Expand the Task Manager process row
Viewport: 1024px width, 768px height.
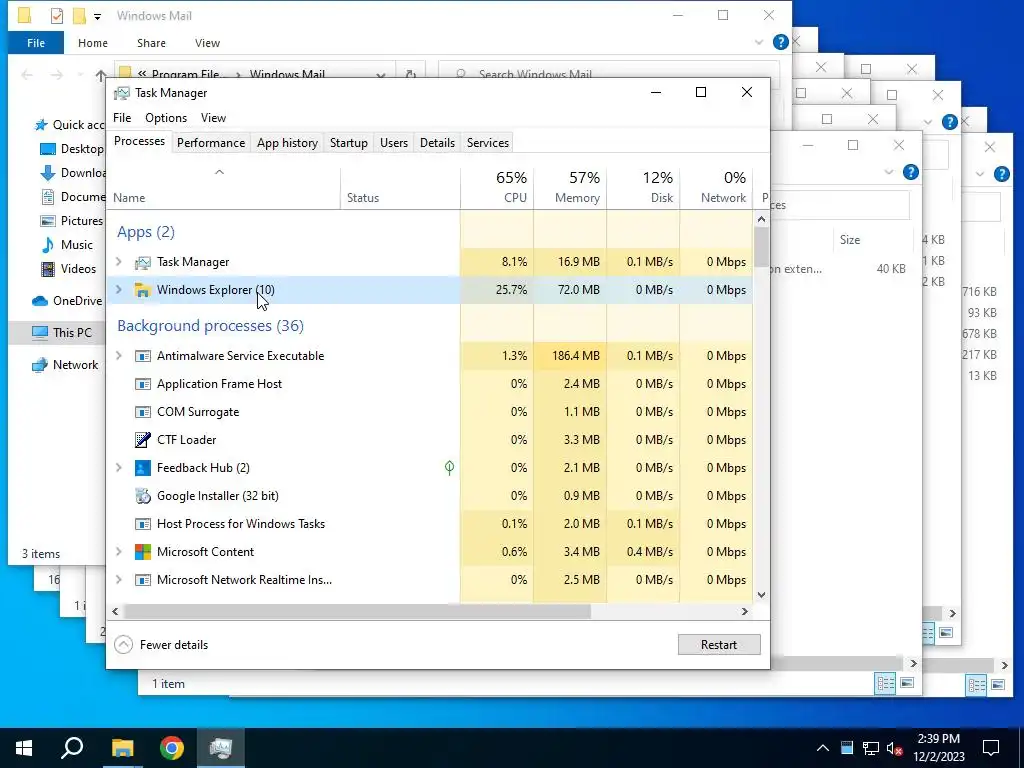point(119,262)
